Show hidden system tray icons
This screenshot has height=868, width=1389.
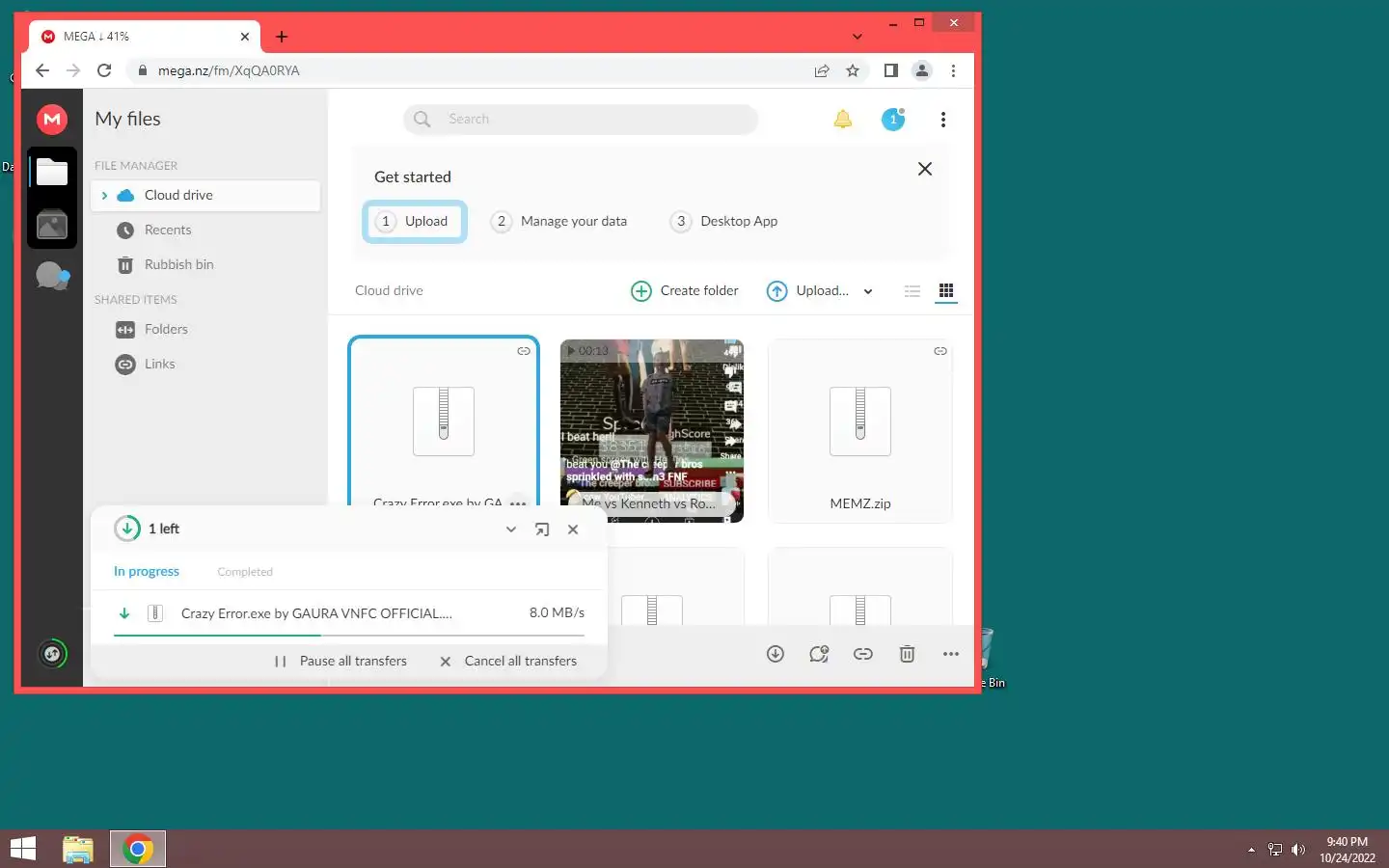pos(1251,850)
